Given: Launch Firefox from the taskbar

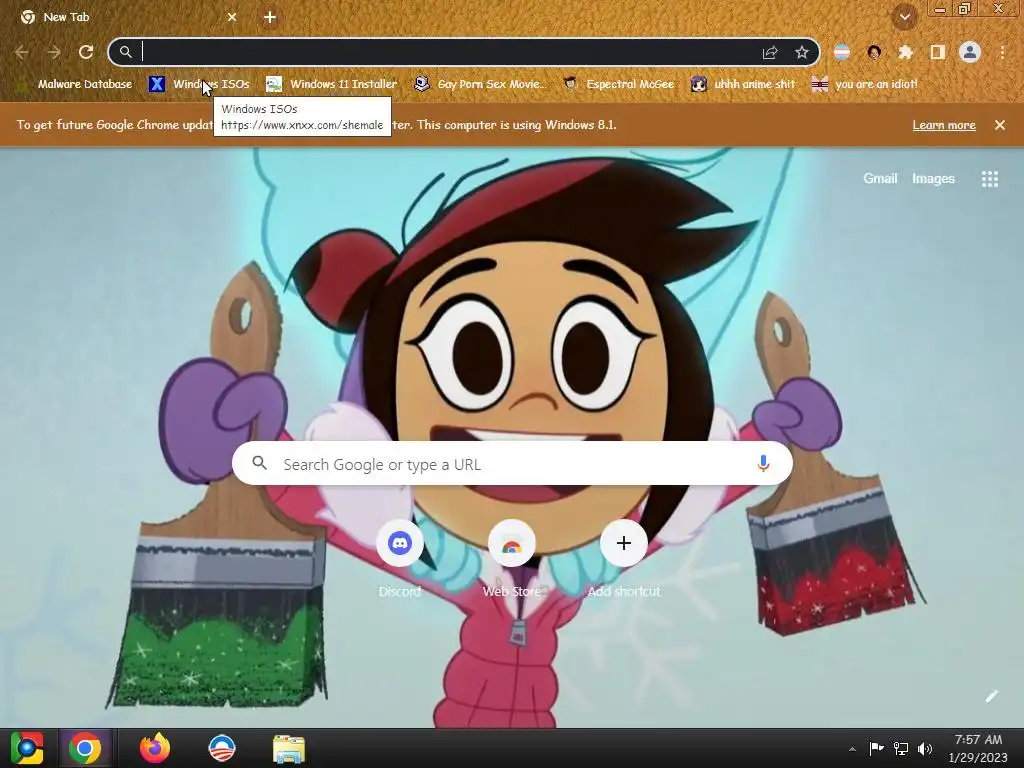Looking at the screenshot, I should click(x=154, y=748).
